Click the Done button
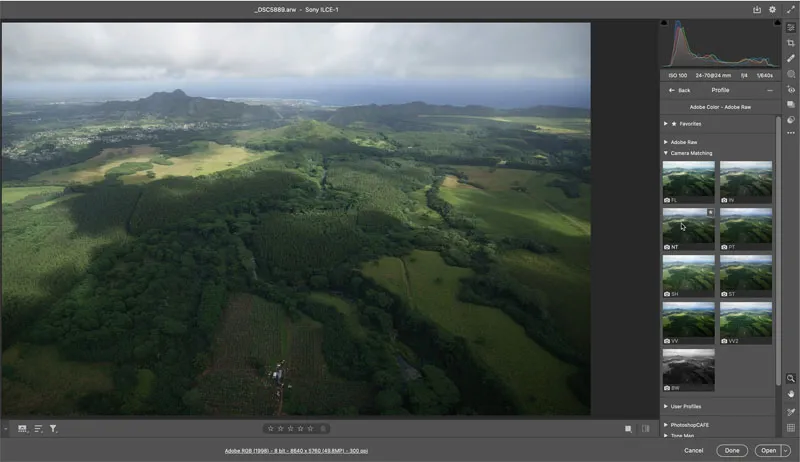Image resolution: width=800 pixels, height=462 pixels. click(x=732, y=450)
